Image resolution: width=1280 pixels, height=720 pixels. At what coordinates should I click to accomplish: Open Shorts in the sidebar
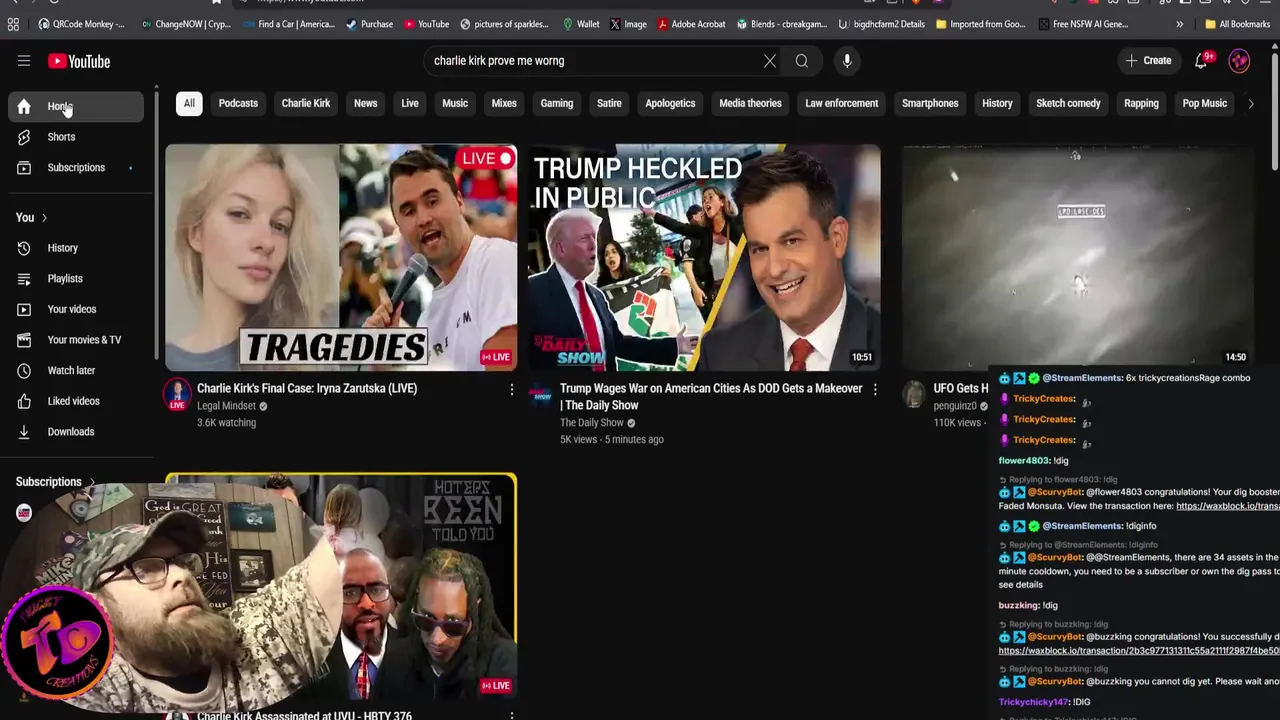click(x=75, y=137)
